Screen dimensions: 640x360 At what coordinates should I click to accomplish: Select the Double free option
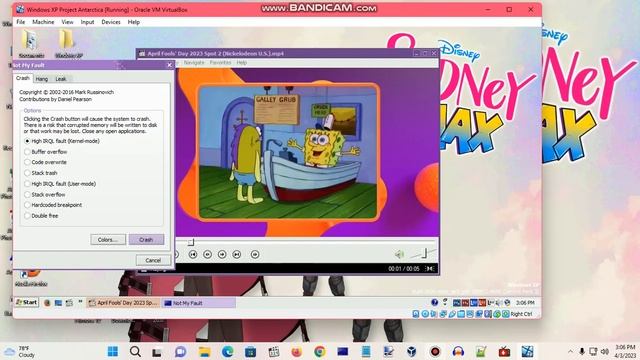pyautogui.click(x=41, y=216)
